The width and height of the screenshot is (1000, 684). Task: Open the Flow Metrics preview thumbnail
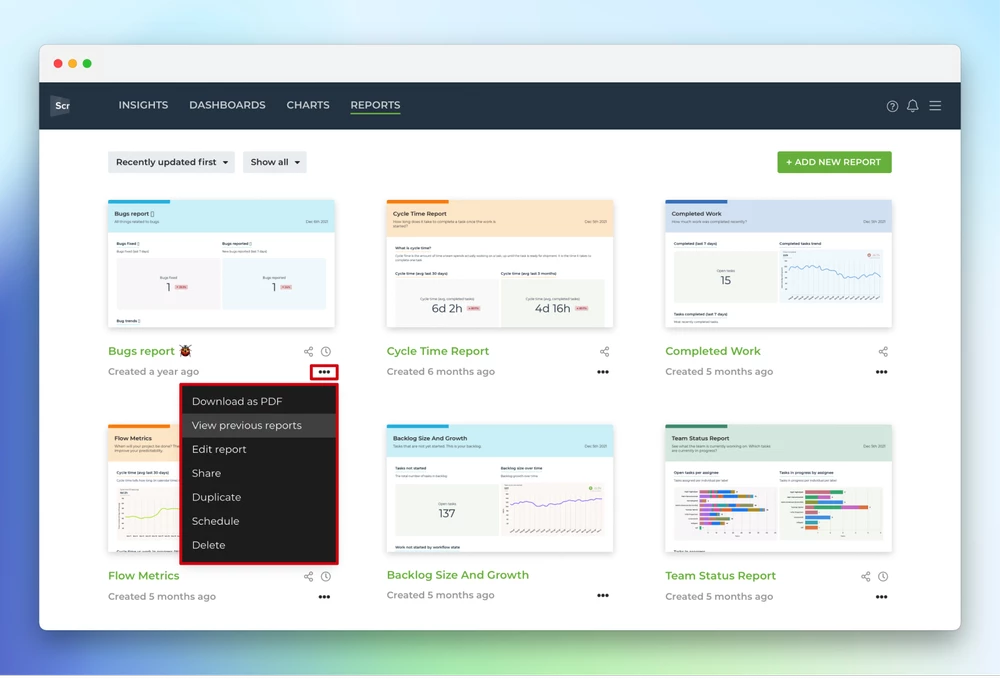point(144,488)
